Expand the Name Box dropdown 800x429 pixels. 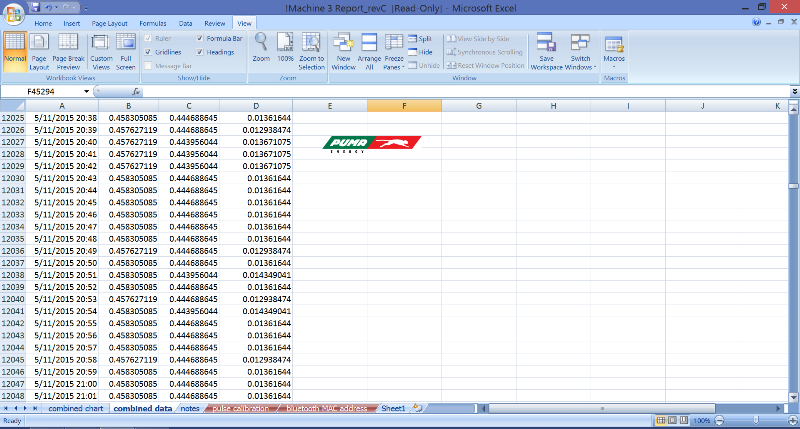coord(86,91)
